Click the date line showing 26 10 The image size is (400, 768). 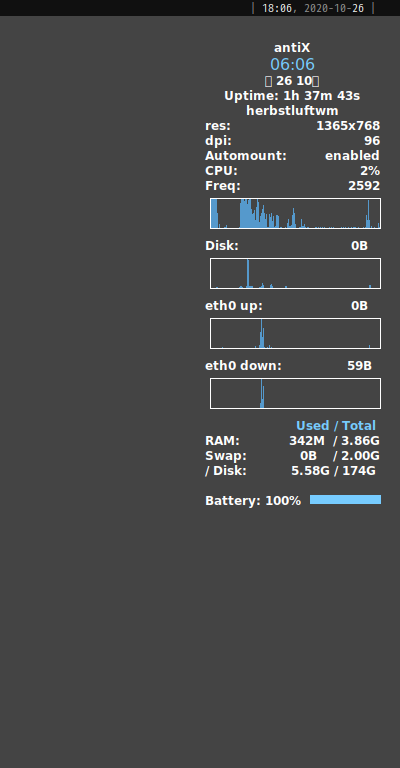292,81
